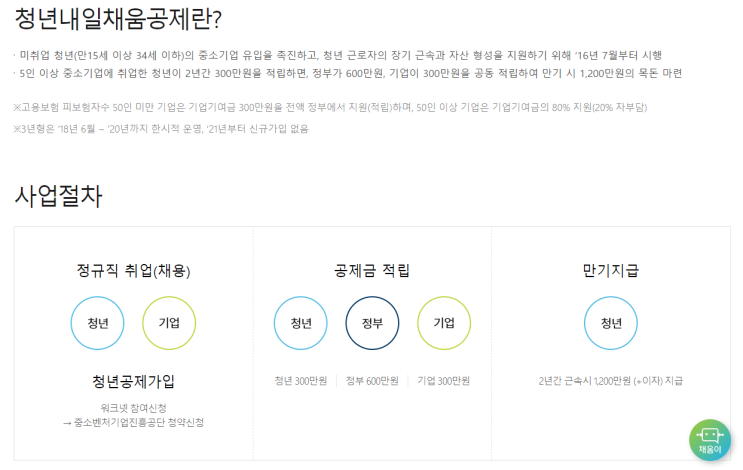The height and width of the screenshot is (470, 743).
Task: Click the 청년내일채움공제란? heading
Action: pyautogui.click(x=118, y=19)
